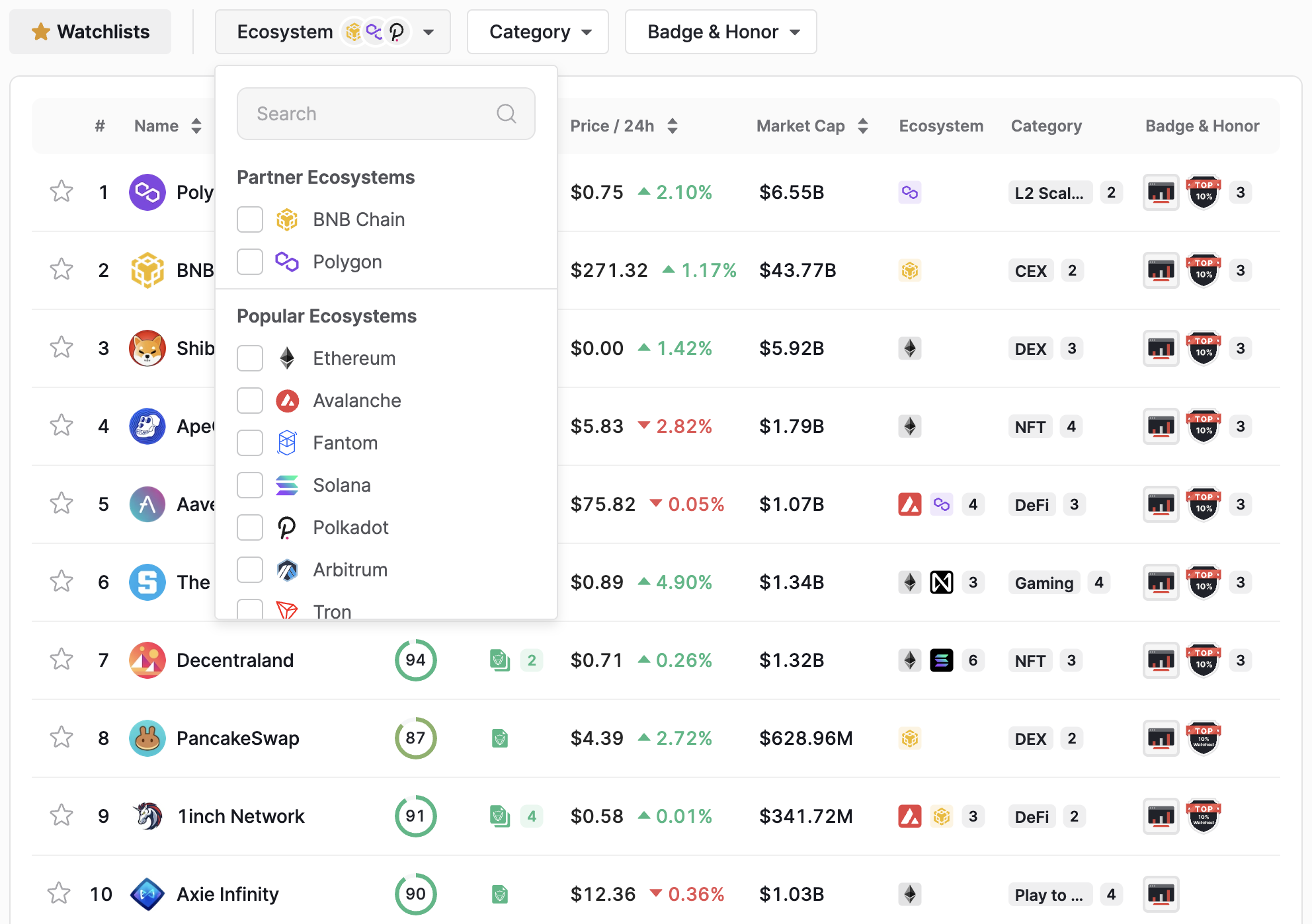Click the 1inch Network unicorn logo

point(147,816)
